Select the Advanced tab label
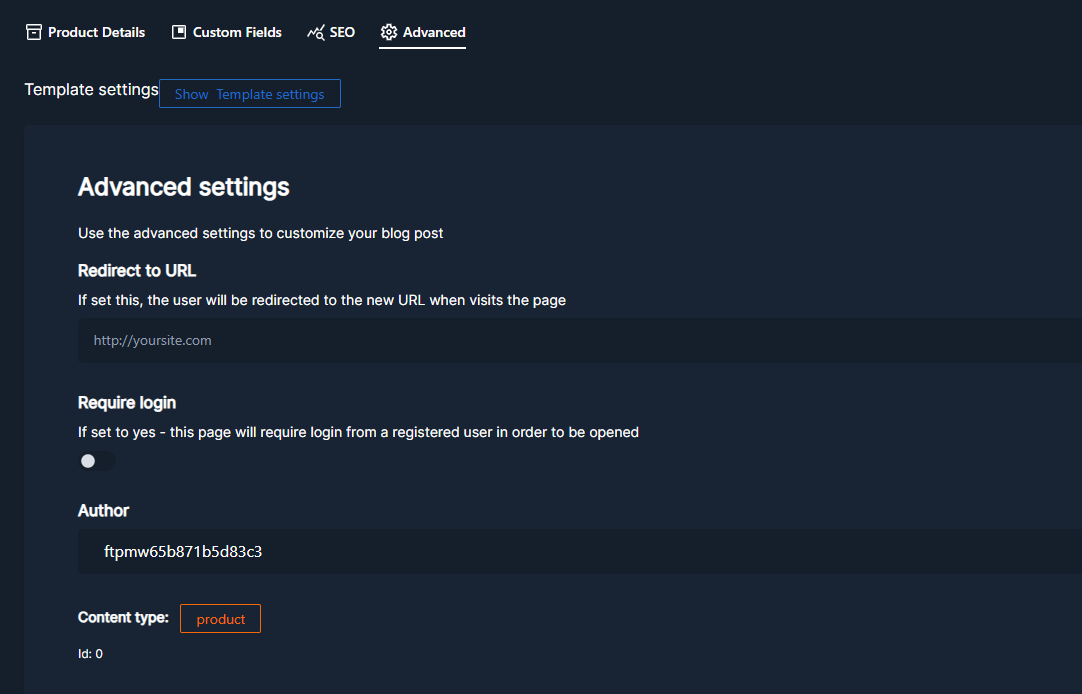Viewport: 1082px width, 694px height. [x=434, y=32]
